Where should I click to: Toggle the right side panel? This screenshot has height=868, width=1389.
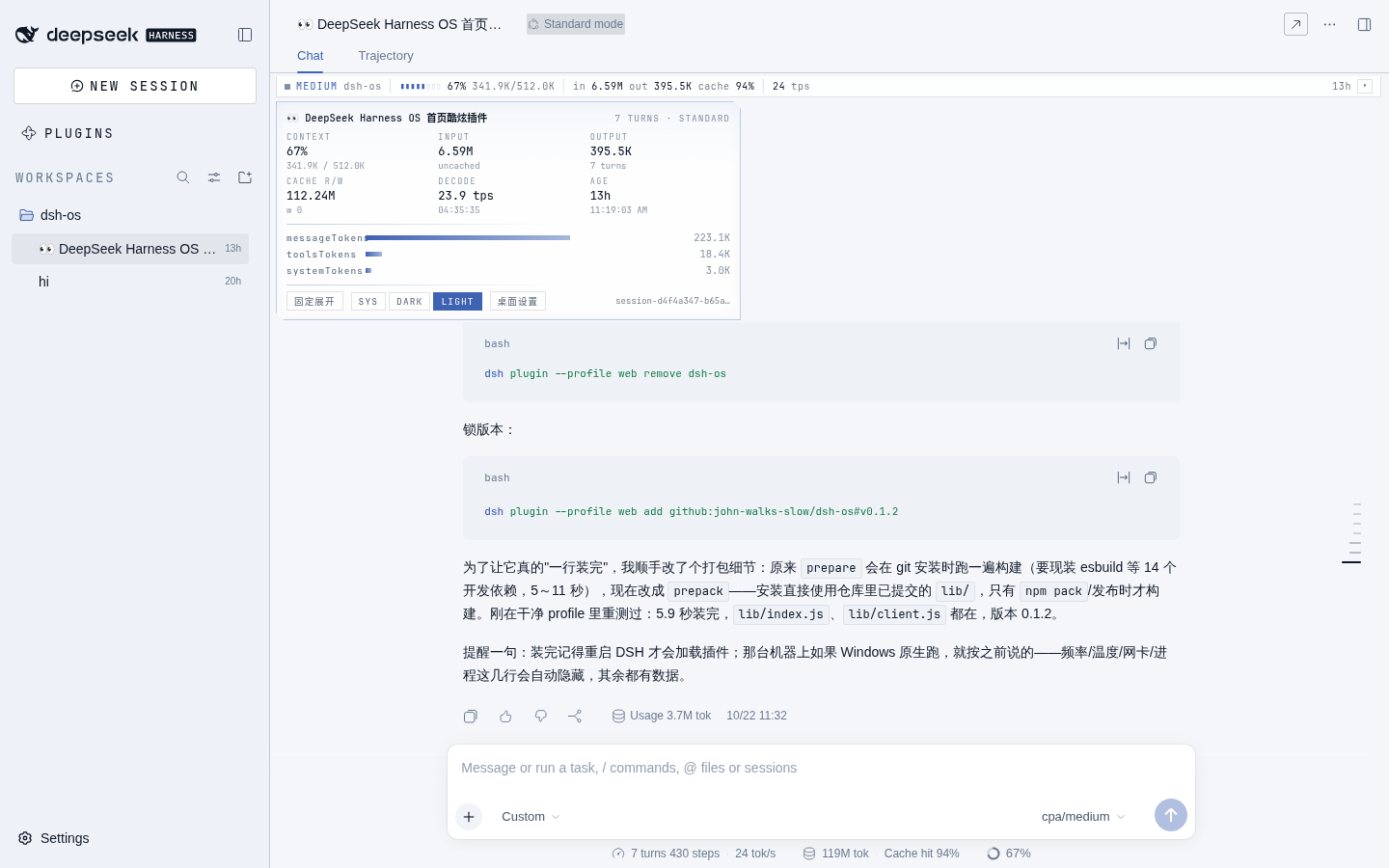(x=1365, y=24)
